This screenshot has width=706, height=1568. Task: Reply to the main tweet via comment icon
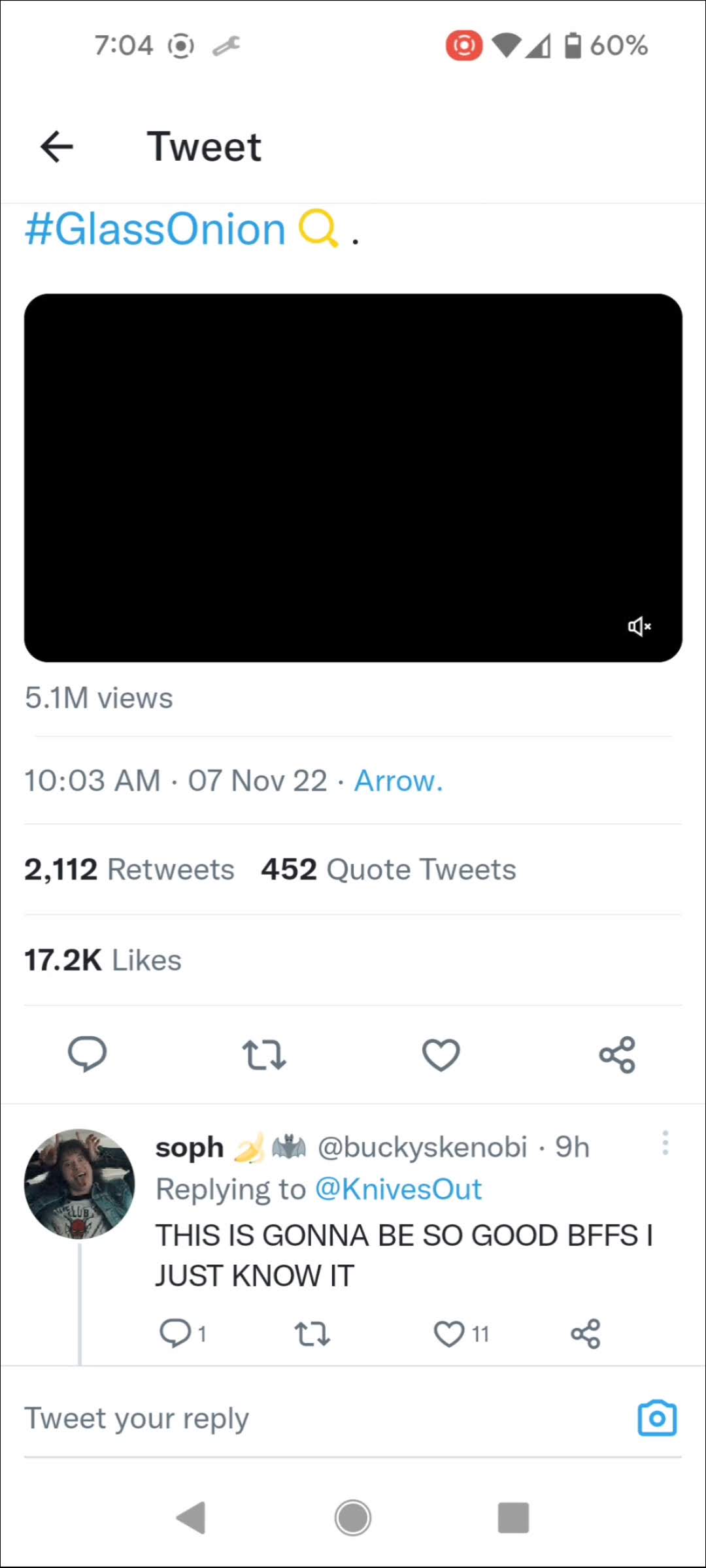(87, 1054)
